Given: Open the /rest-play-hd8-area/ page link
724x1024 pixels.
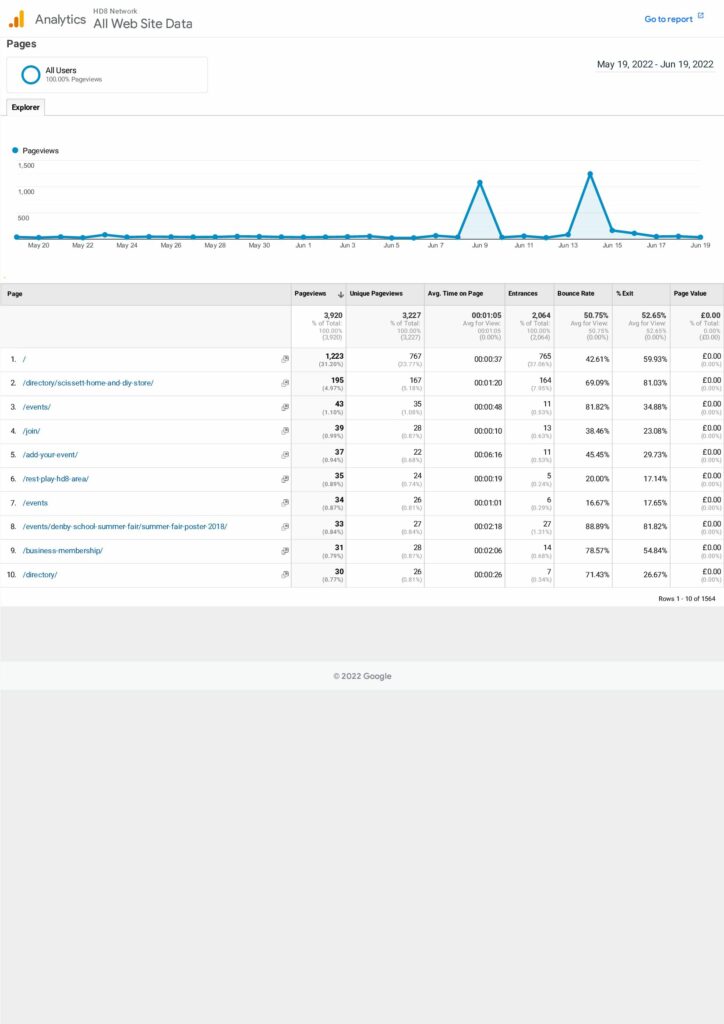Looking at the screenshot, I should pyautogui.click(x=56, y=479).
